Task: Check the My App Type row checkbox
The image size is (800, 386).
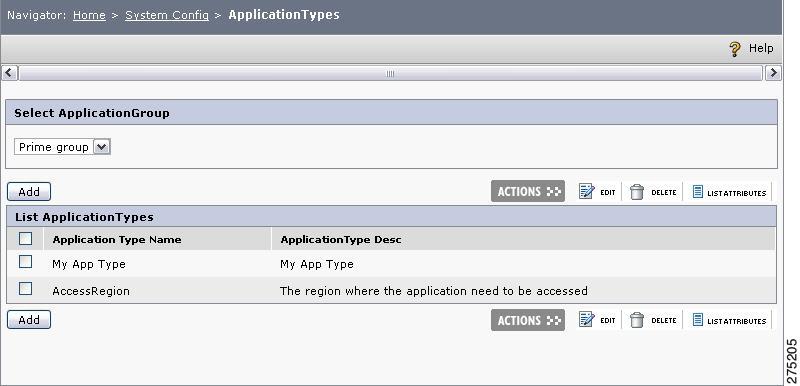Action: tap(26, 262)
